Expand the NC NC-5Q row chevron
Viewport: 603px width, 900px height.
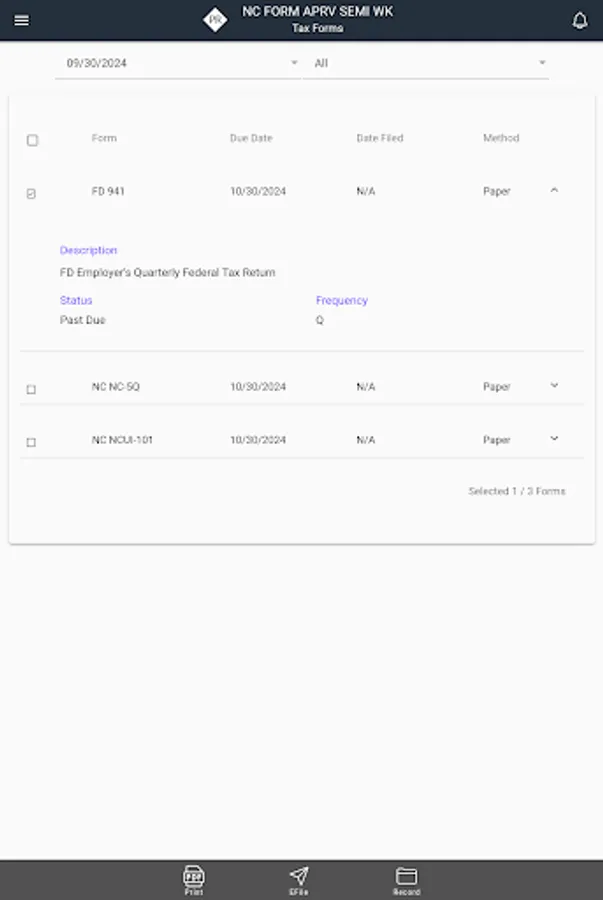556,386
